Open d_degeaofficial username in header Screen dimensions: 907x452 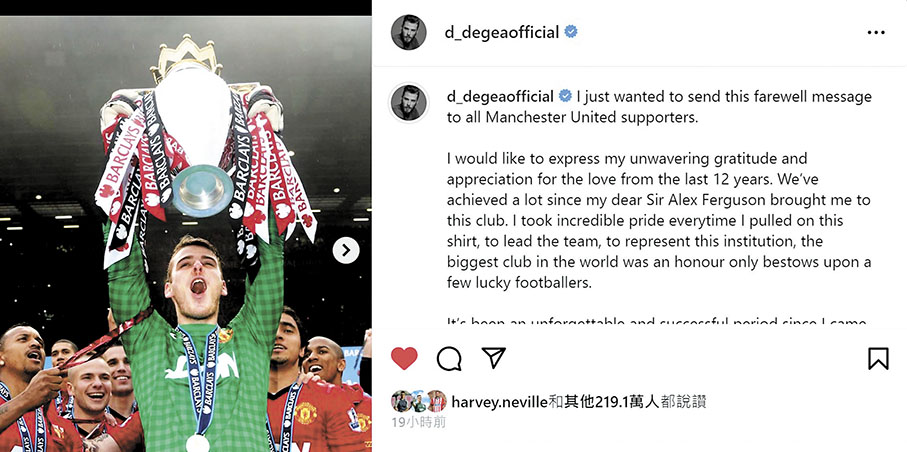502,32
